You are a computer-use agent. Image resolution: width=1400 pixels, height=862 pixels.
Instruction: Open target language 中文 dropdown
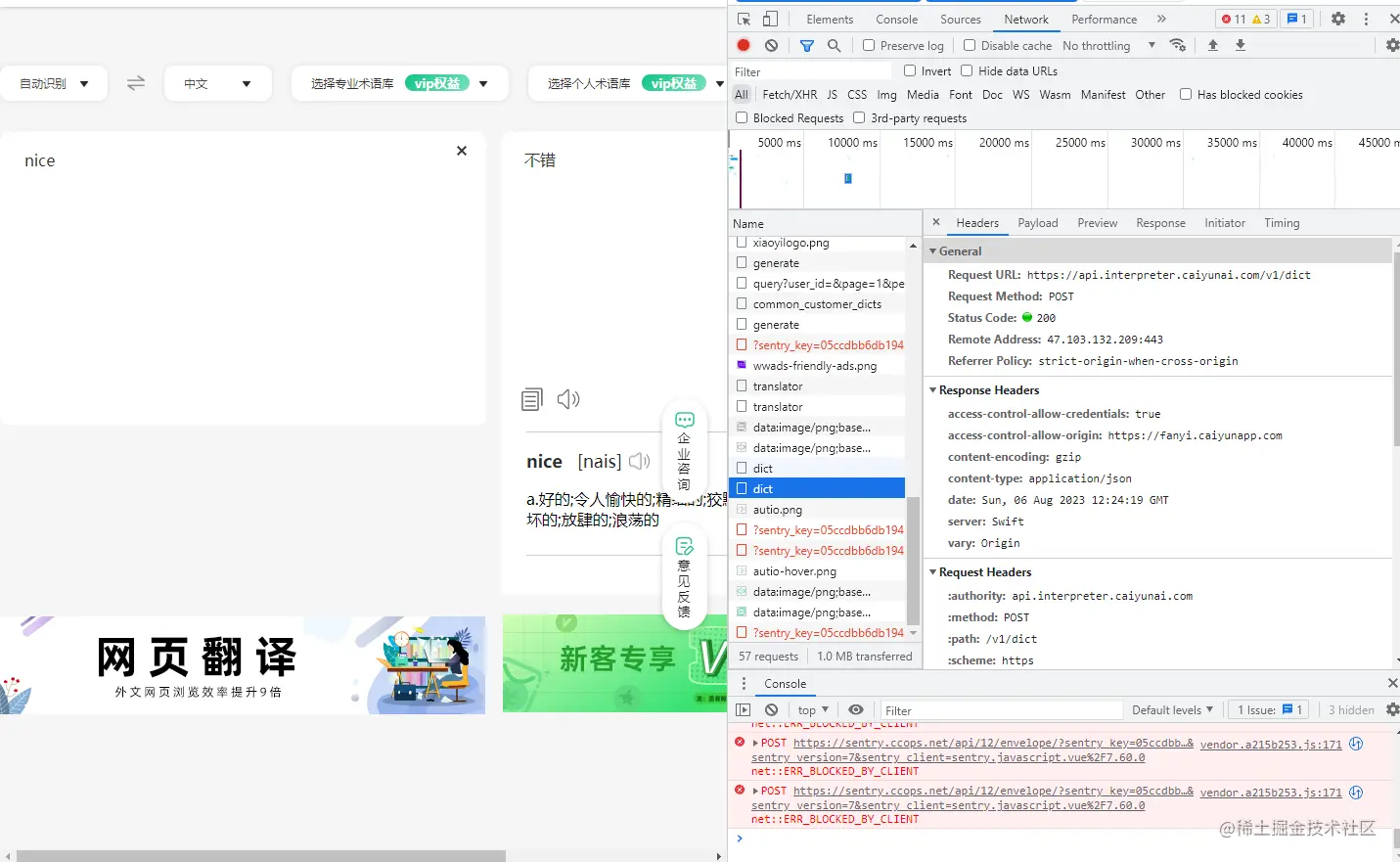pyautogui.click(x=217, y=83)
